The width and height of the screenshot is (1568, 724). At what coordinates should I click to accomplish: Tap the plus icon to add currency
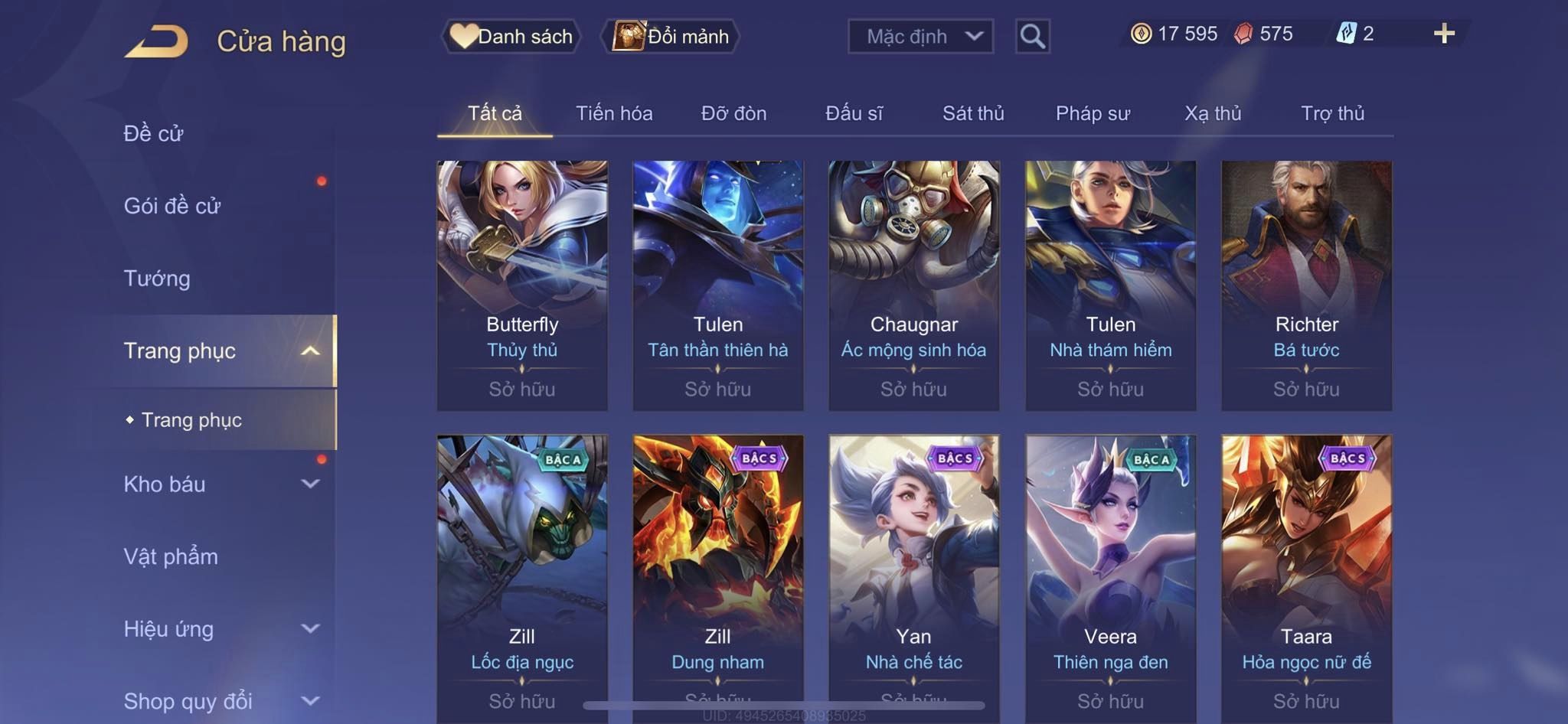(x=1444, y=34)
